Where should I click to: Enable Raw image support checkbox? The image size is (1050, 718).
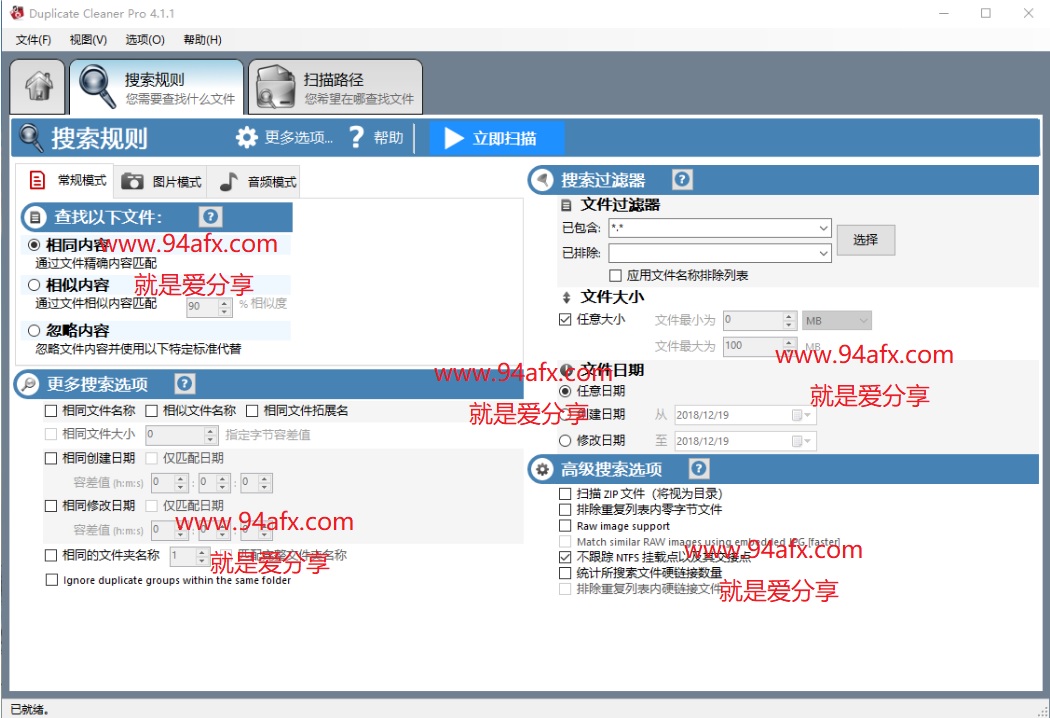point(565,526)
